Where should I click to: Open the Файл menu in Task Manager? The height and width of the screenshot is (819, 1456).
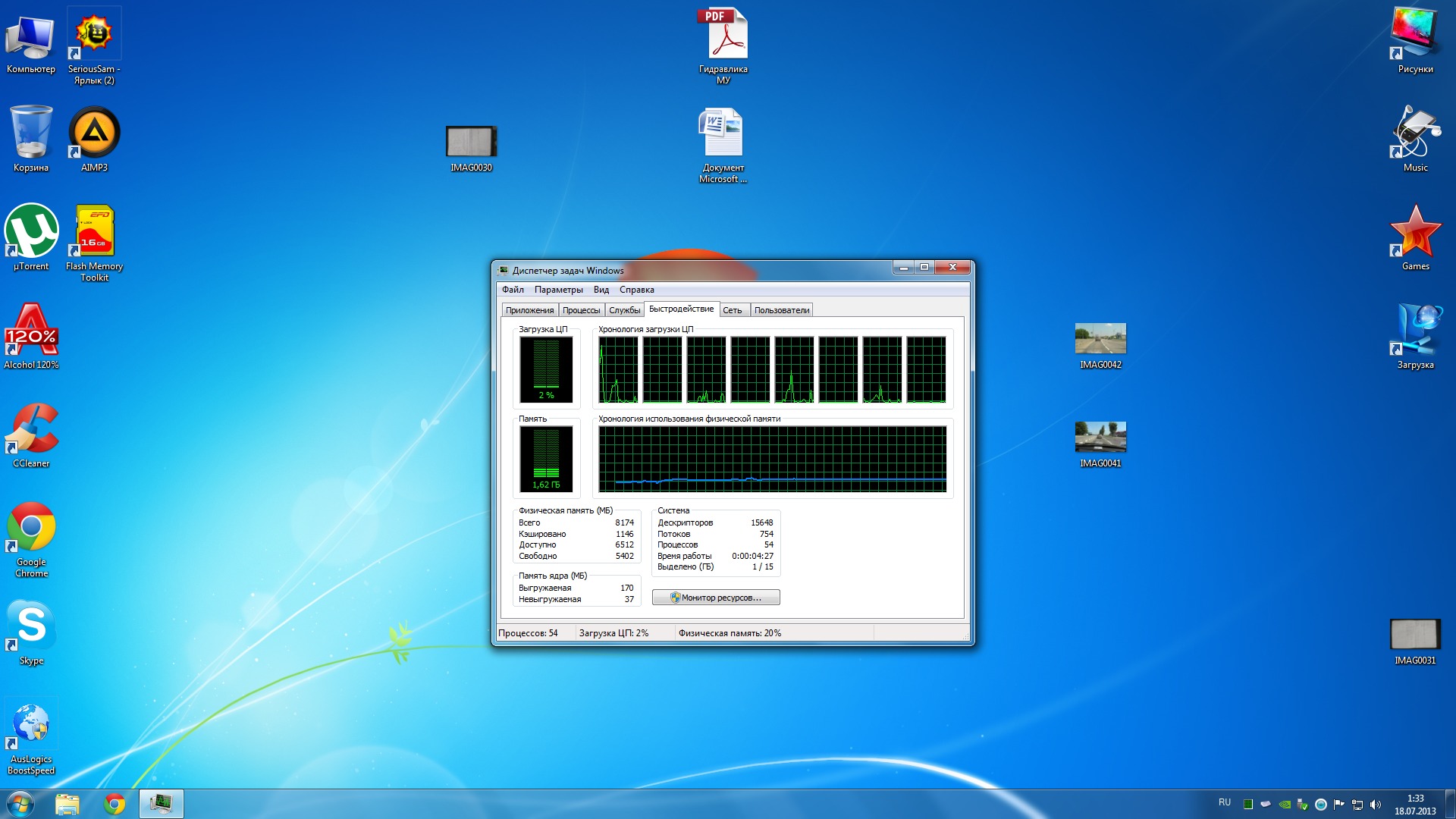tap(513, 290)
